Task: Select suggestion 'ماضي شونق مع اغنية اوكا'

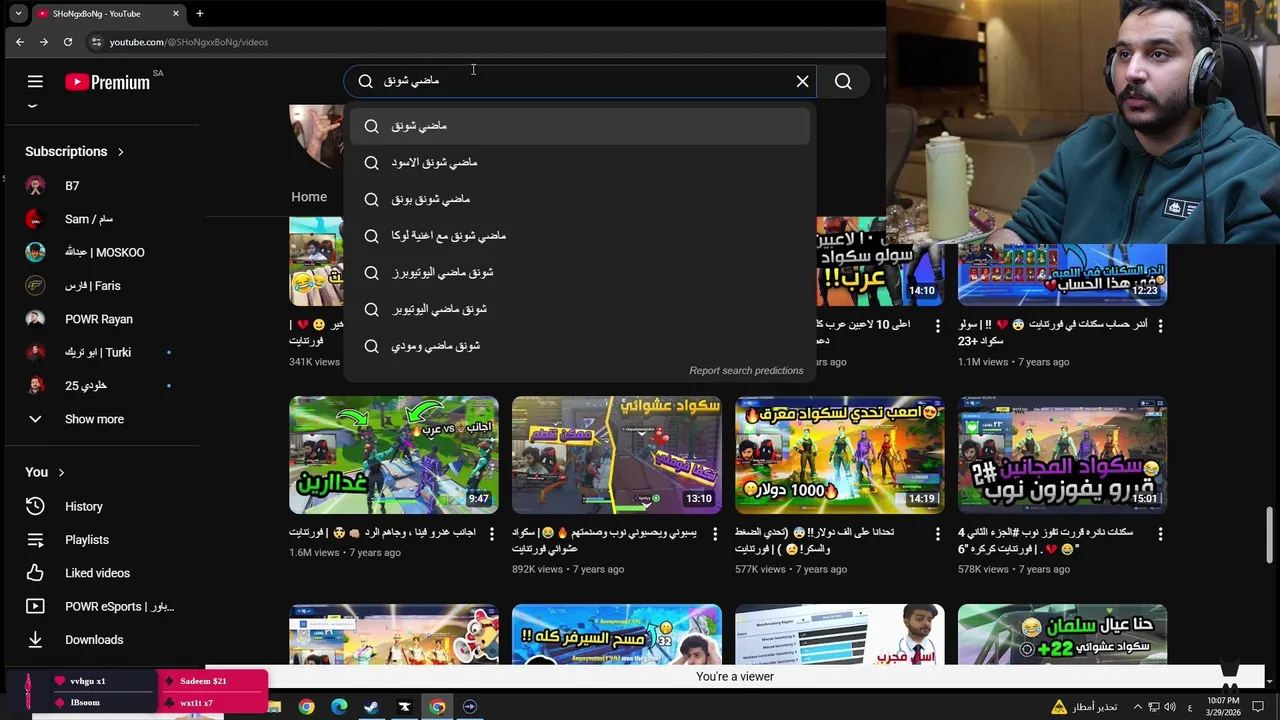Action: click(580, 236)
